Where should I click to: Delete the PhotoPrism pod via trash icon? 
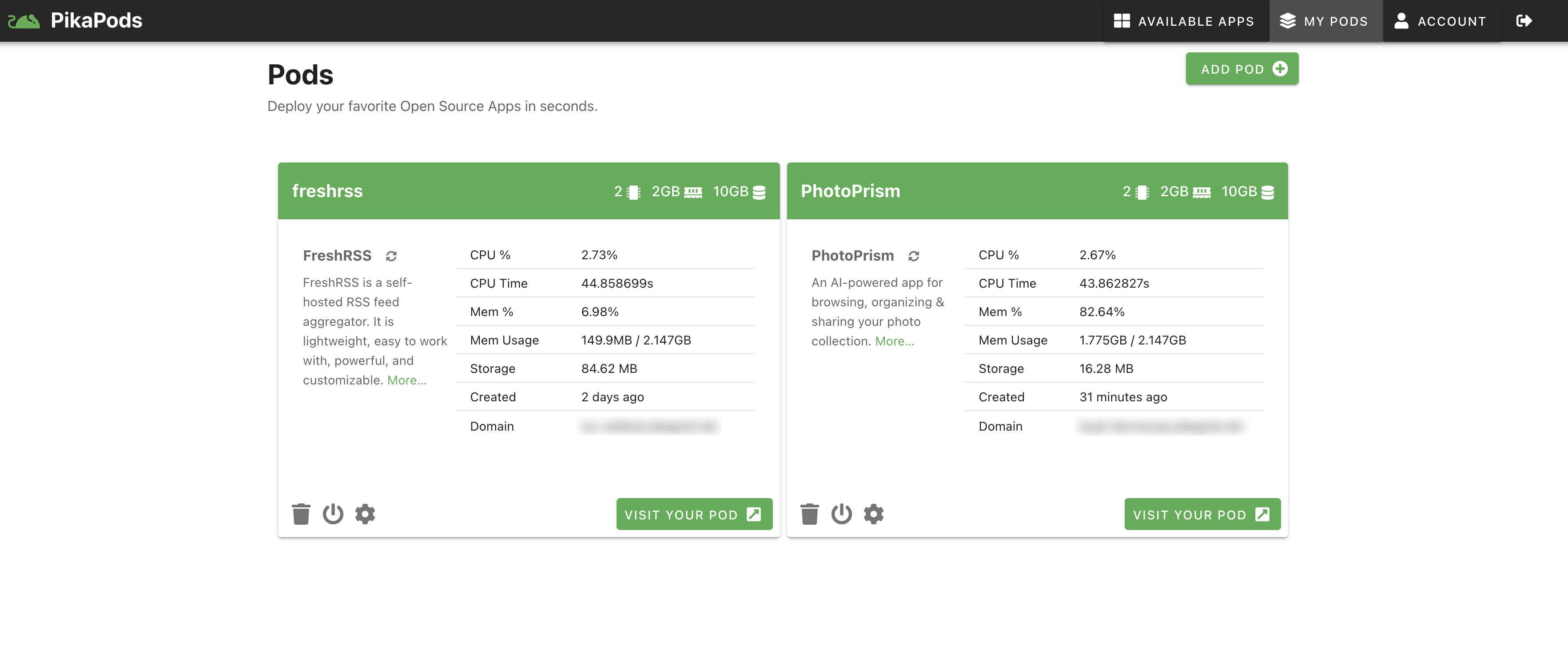(x=810, y=514)
